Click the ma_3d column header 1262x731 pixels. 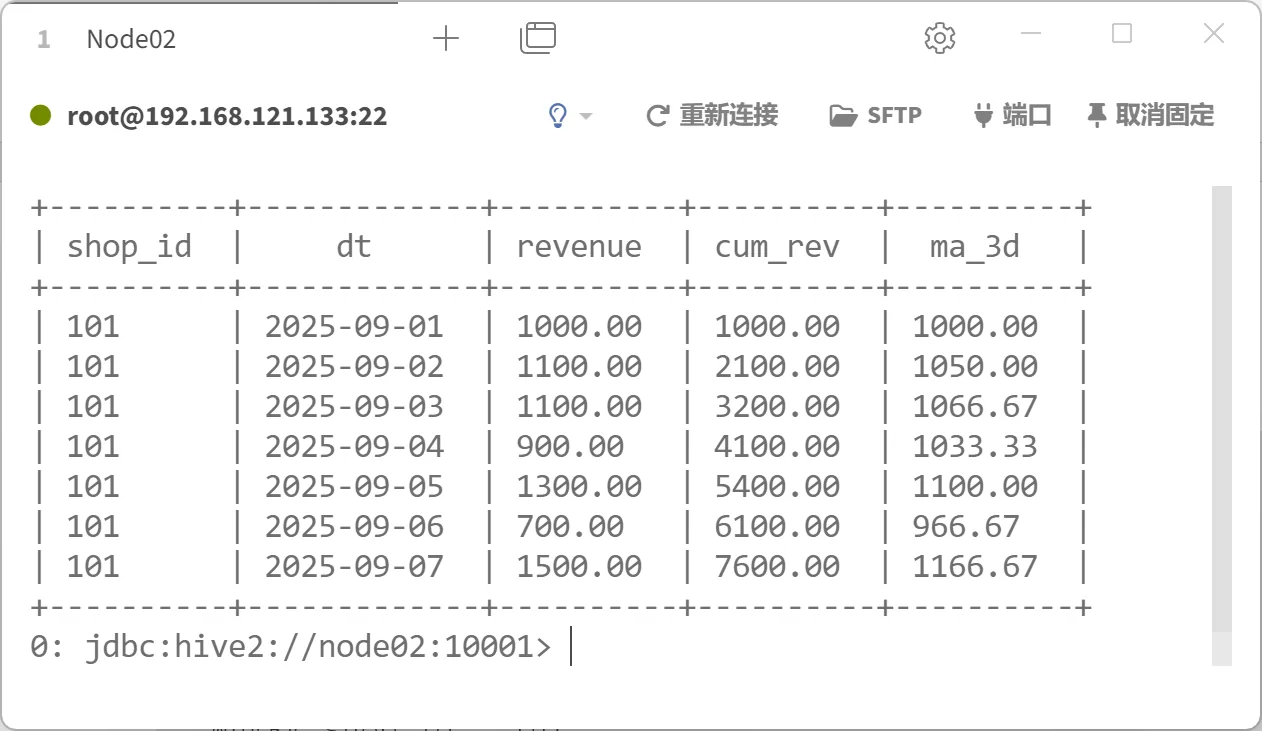pyautogui.click(x=975, y=247)
